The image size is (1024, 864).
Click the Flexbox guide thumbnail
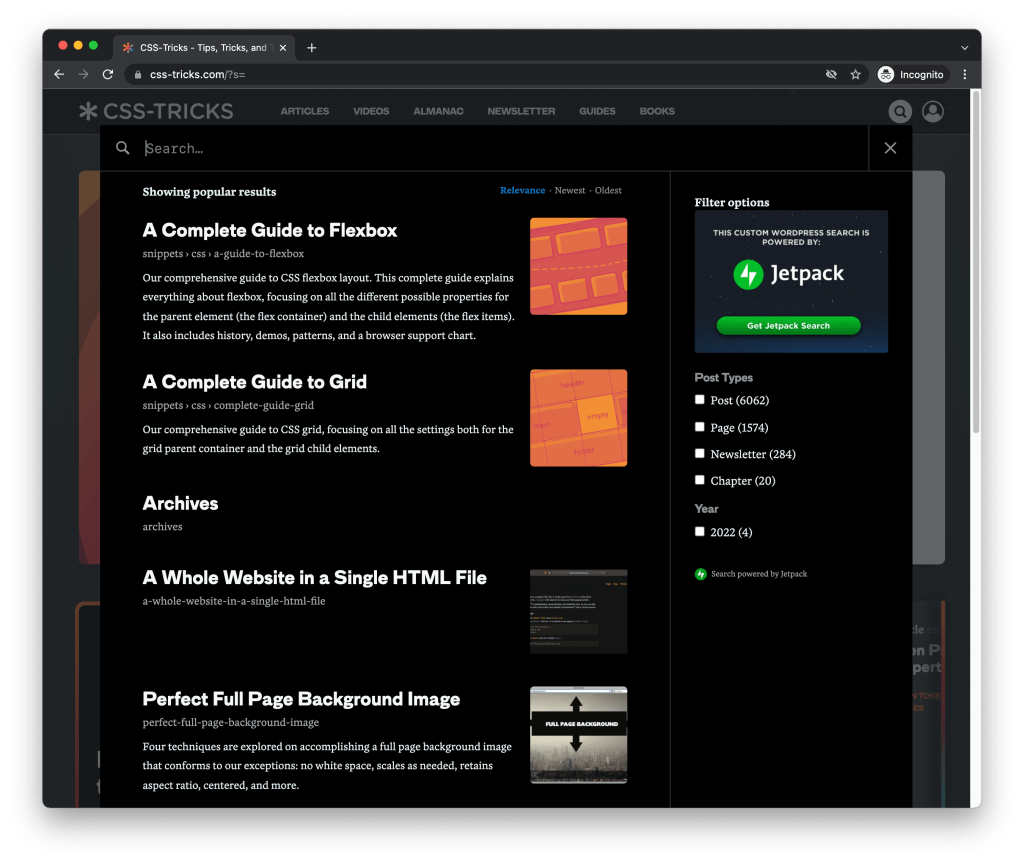tap(579, 266)
